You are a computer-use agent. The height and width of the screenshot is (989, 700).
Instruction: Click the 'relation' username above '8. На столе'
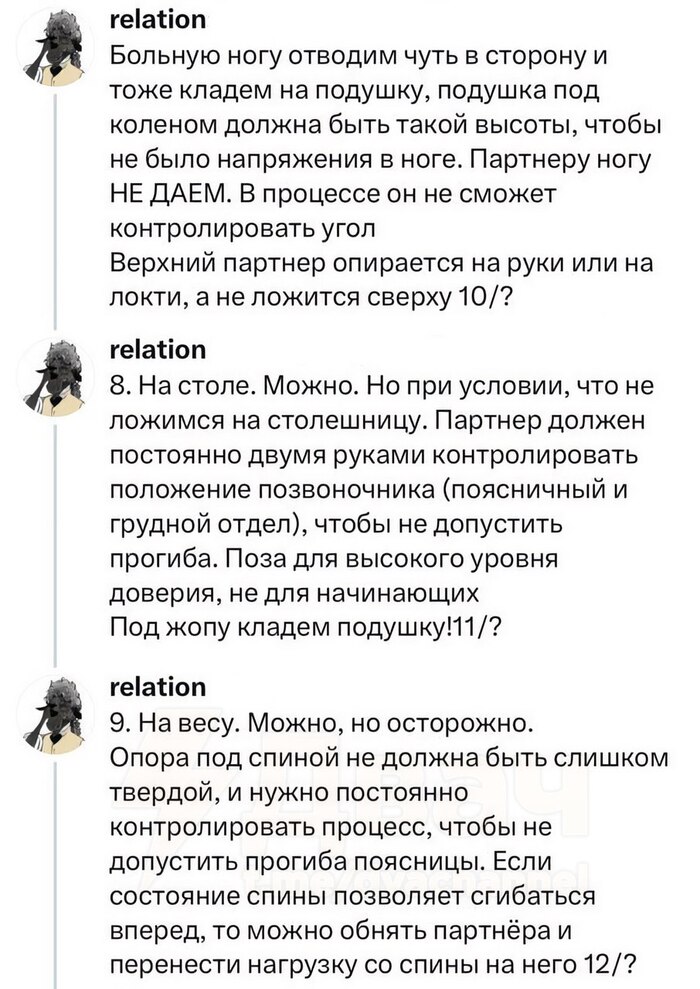[x=157, y=350]
